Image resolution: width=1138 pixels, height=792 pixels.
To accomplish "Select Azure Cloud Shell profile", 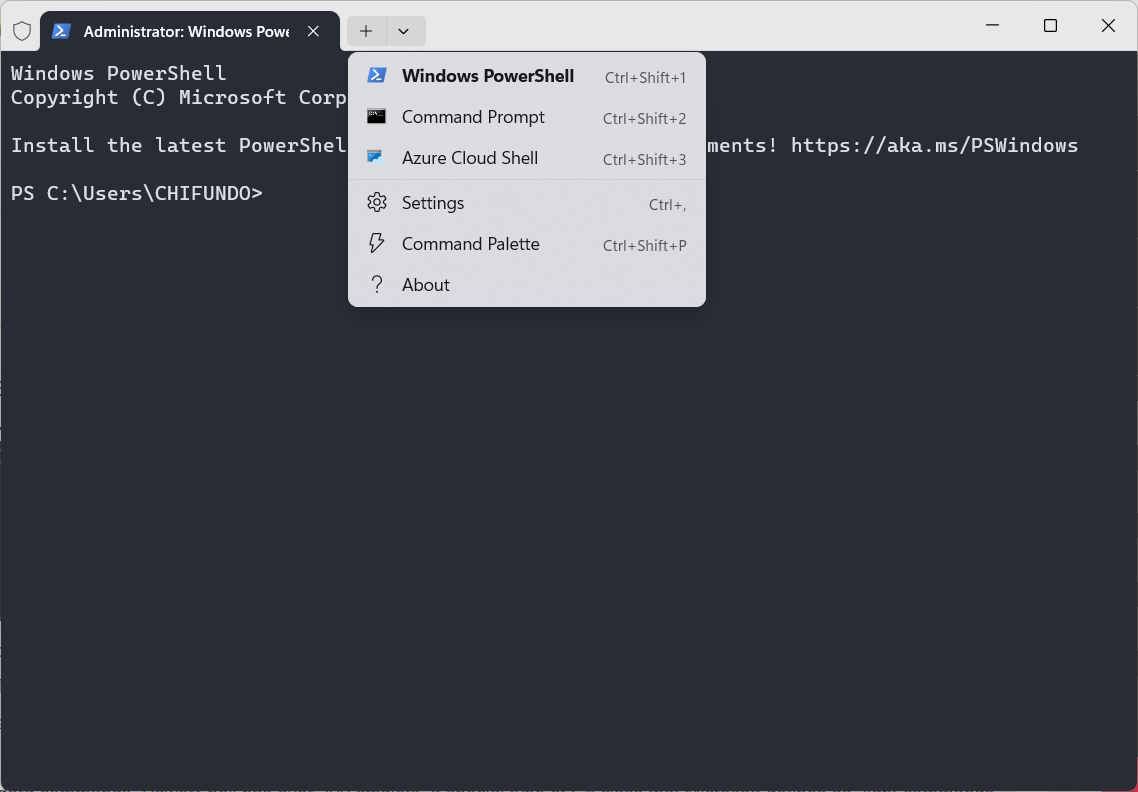I will point(470,158).
